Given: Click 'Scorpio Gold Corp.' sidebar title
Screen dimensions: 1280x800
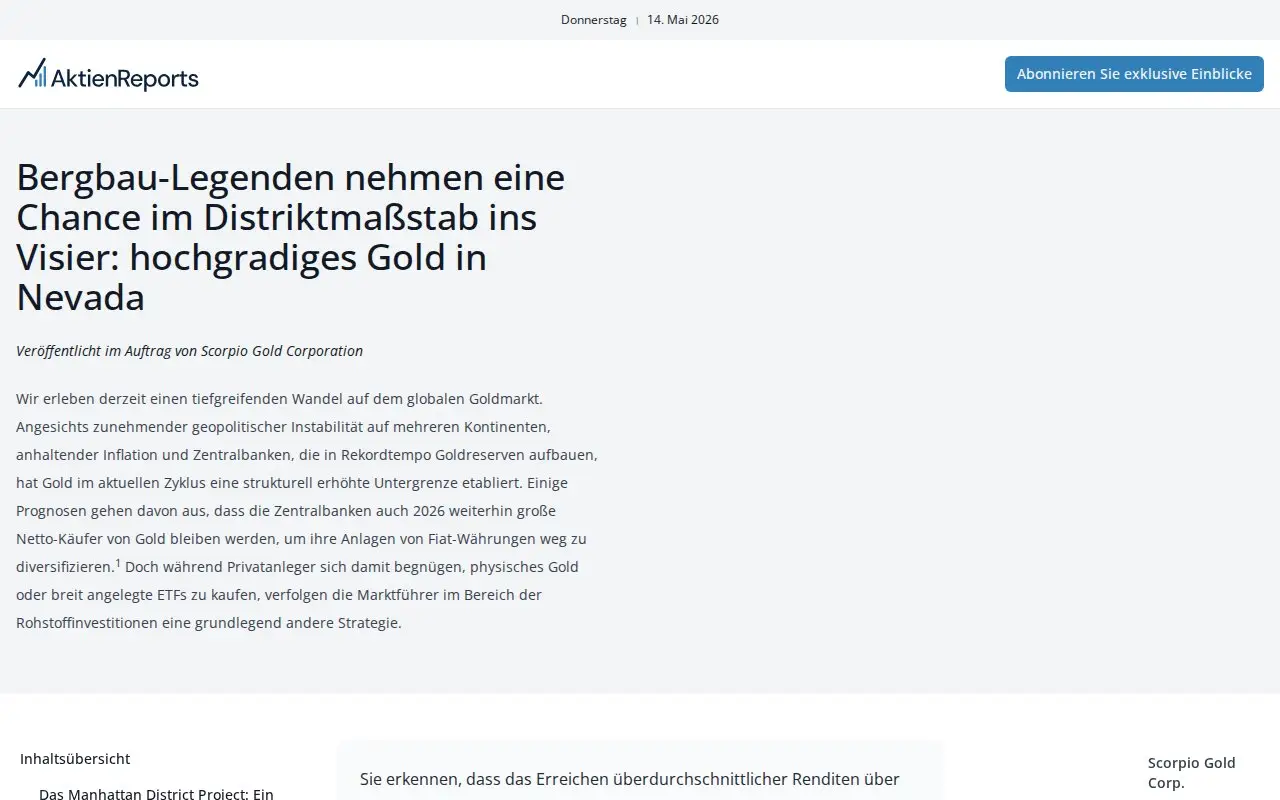Looking at the screenshot, I should [x=1192, y=773].
